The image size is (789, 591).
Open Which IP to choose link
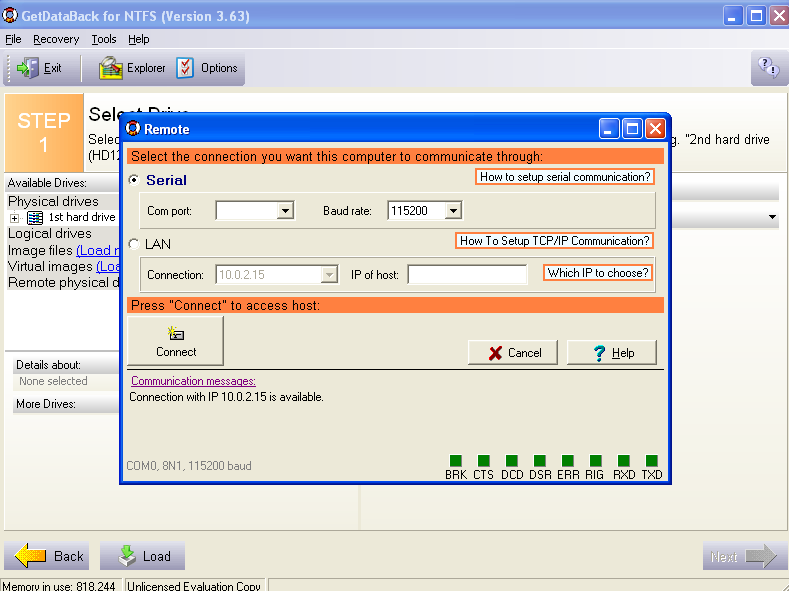598,273
